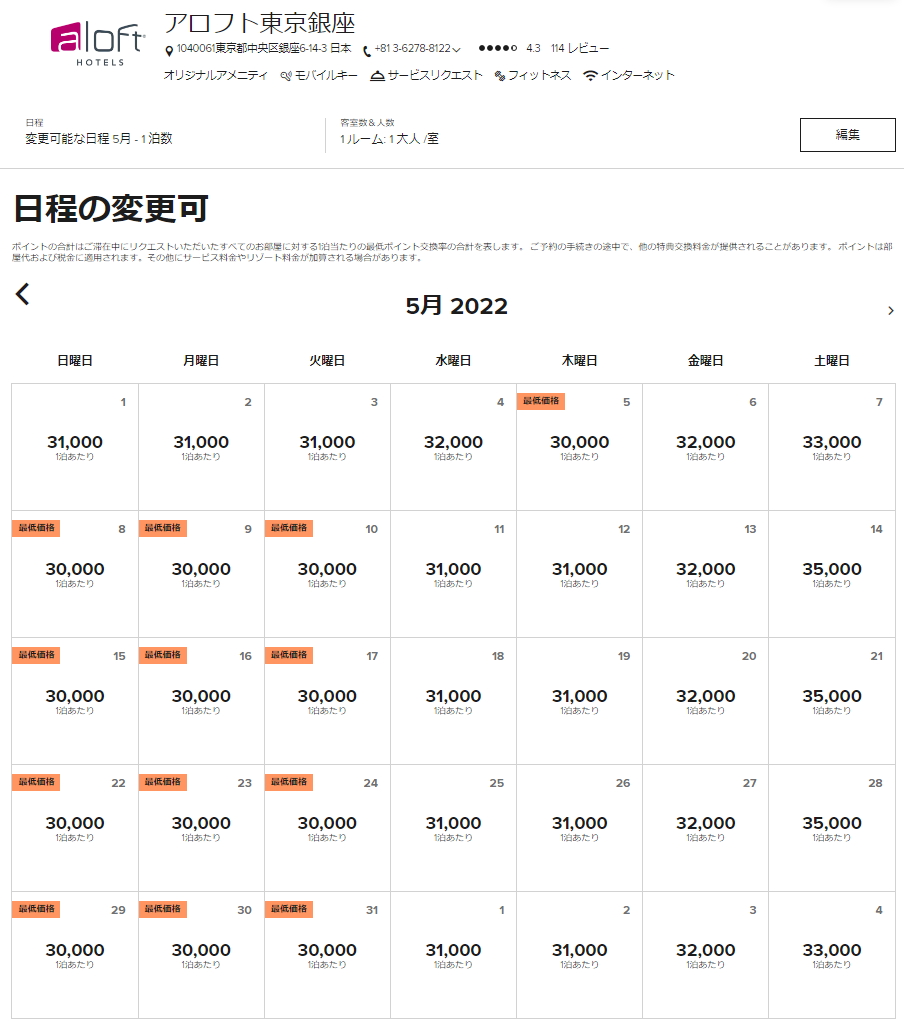Choose May 18 date cell
Image resolution: width=904 pixels, height=1029 pixels.
(453, 700)
